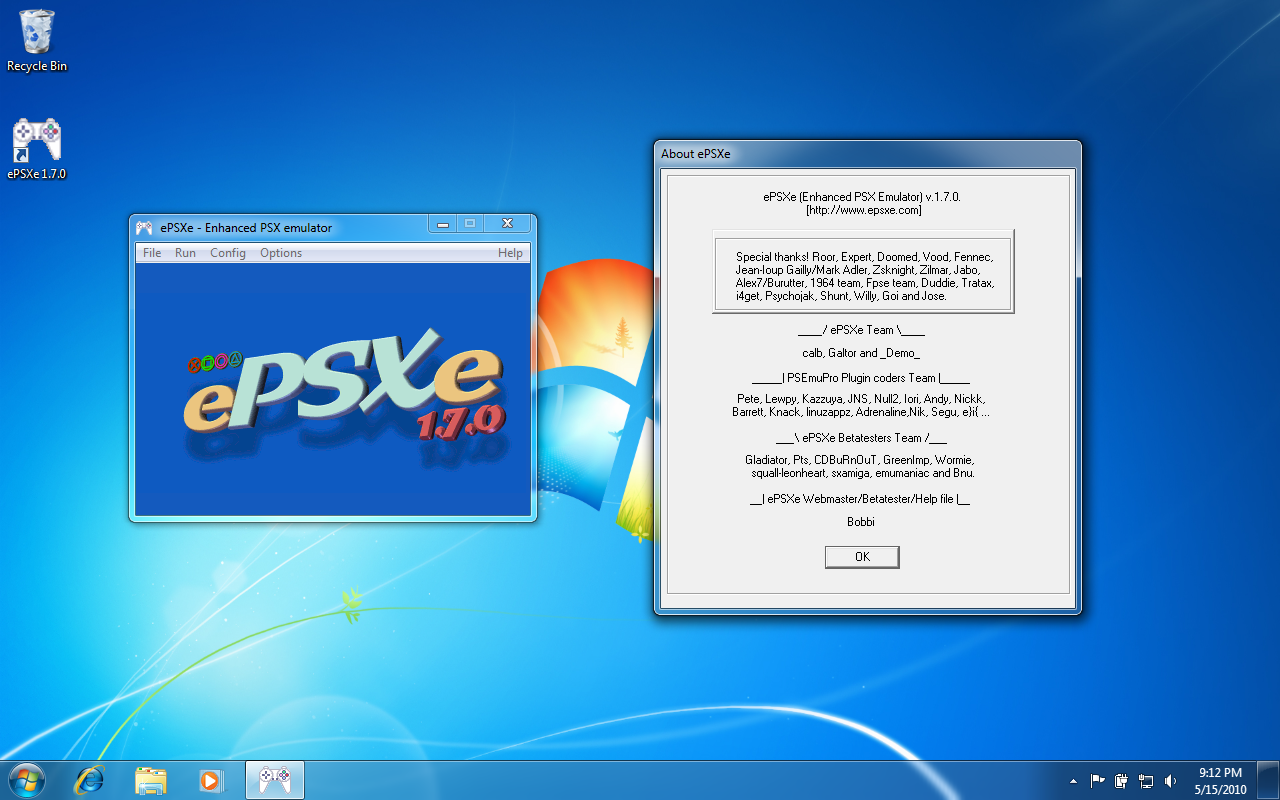Open the Windows Start menu
The width and height of the screenshot is (1280, 800).
(x=25, y=780)
